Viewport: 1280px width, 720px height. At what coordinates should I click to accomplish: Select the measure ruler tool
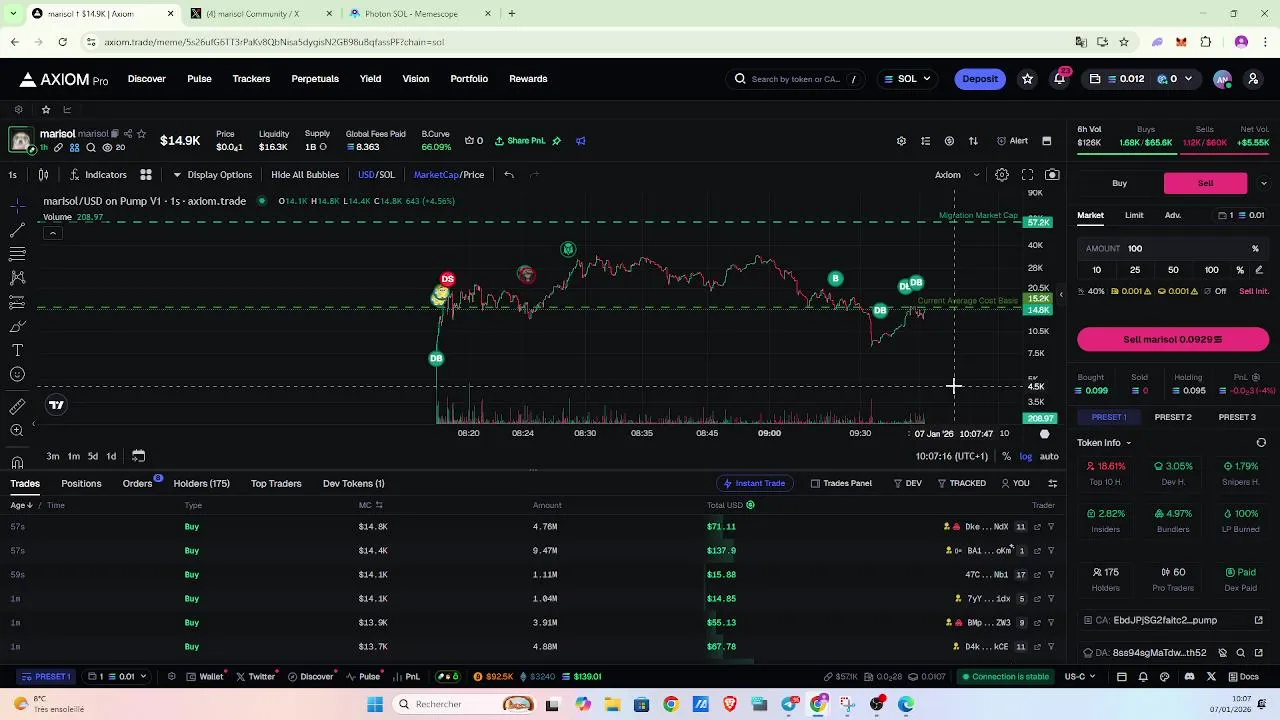(17, 406)
